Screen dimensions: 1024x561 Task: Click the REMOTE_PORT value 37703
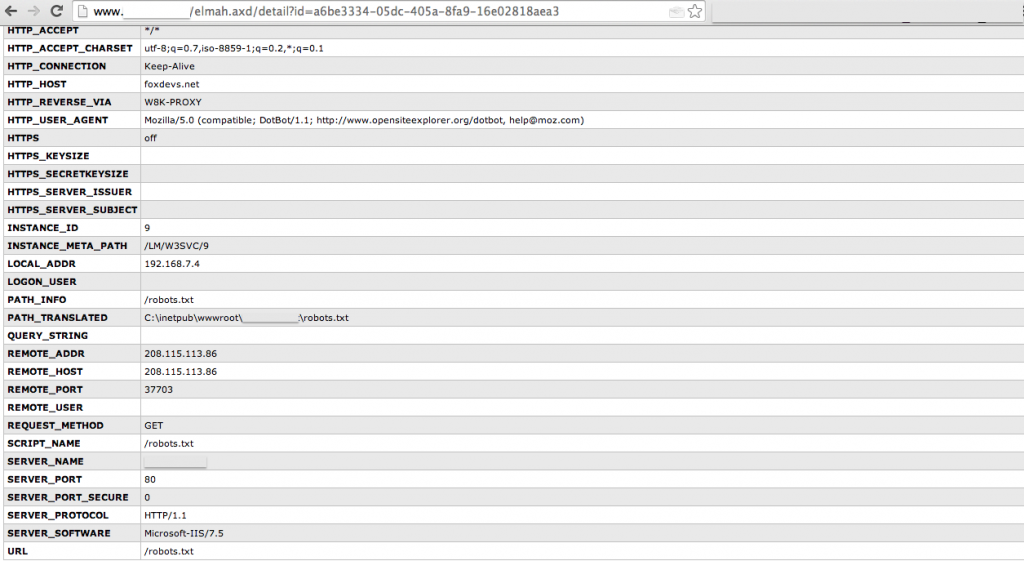[x=159, y=390]
